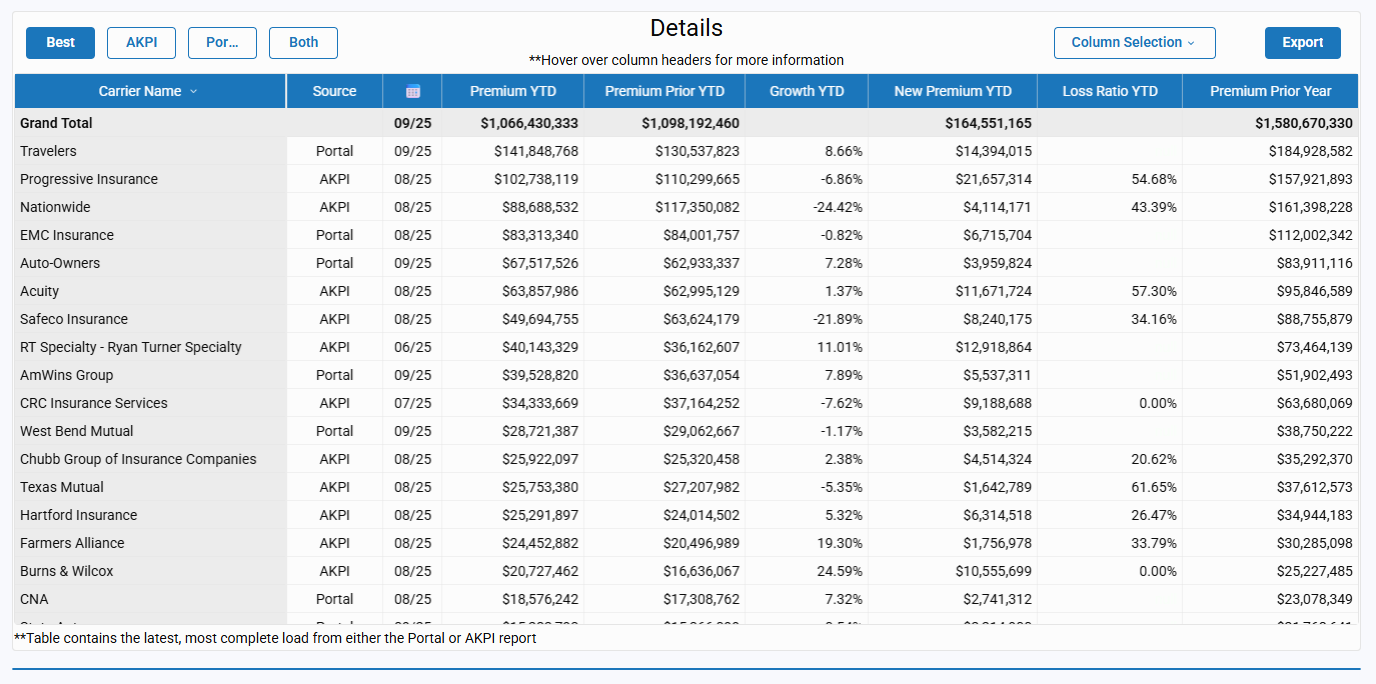Click the Chubb Group of Insurance Companies row
The height and width of the screenshot is (684, 1376).
pos(138,459)
